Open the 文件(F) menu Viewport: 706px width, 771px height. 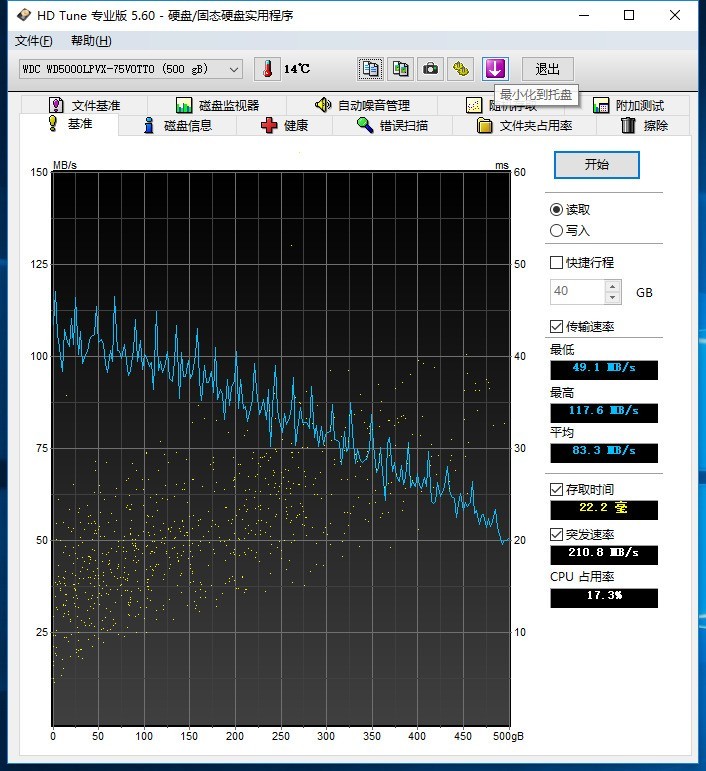(34, 41)
